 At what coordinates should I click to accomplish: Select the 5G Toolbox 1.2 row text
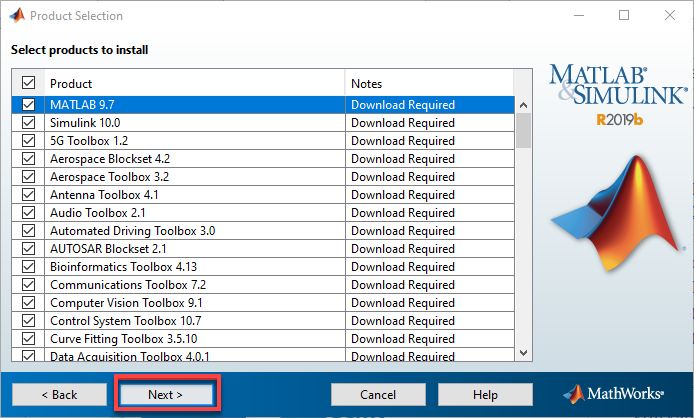click(x=89, y=141)
